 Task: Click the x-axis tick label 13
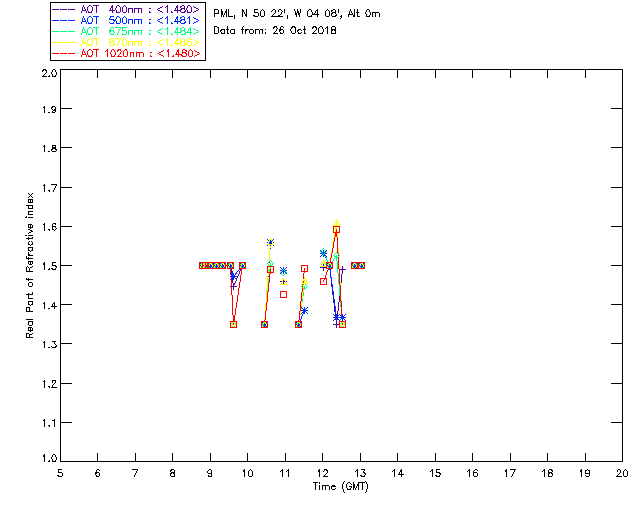360,473
